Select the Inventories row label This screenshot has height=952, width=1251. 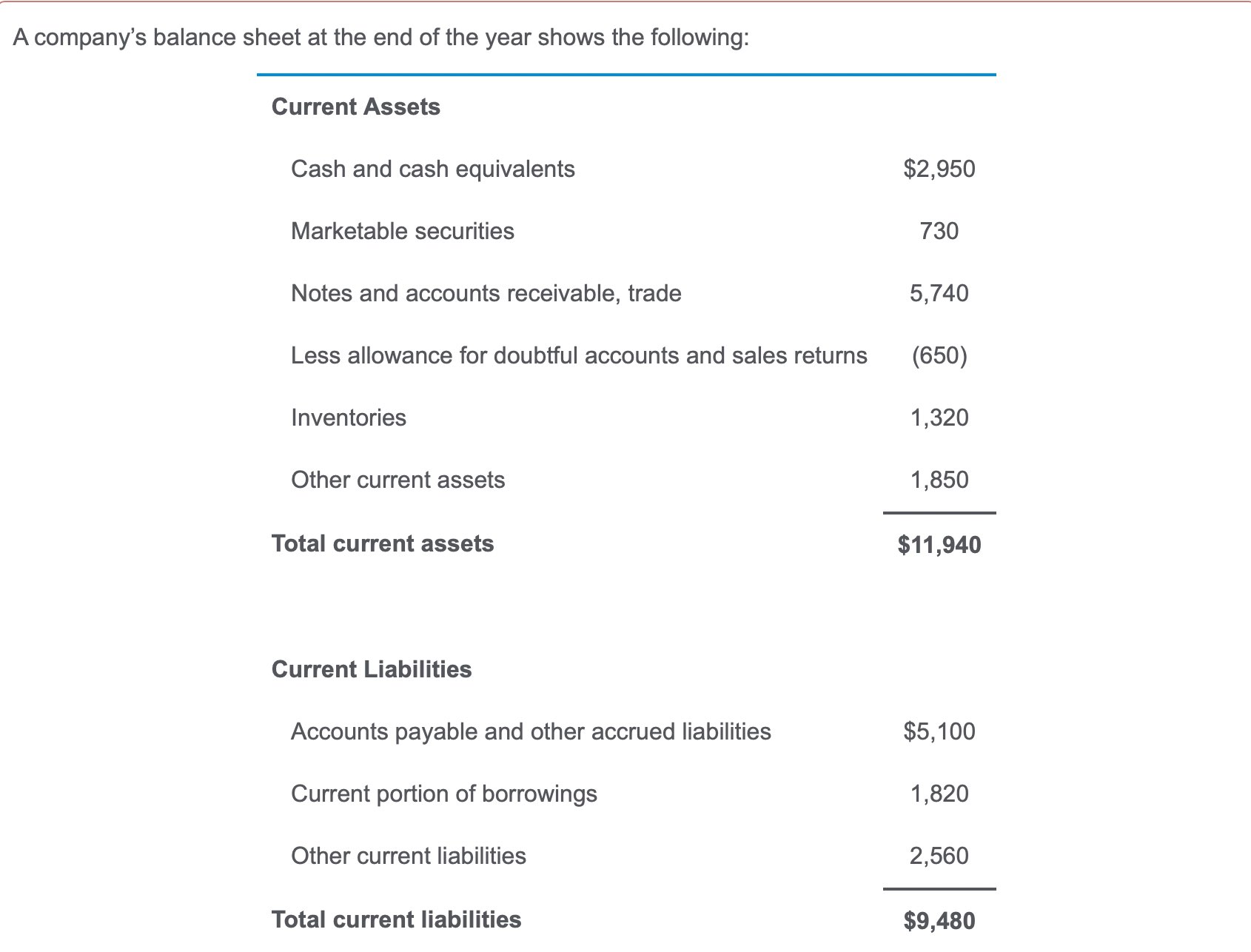pyautogui.click(x=349, y=418)
